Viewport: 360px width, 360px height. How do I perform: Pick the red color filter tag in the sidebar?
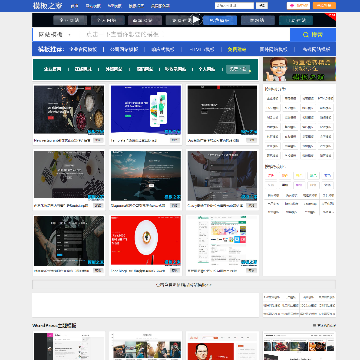pos(271,176)
